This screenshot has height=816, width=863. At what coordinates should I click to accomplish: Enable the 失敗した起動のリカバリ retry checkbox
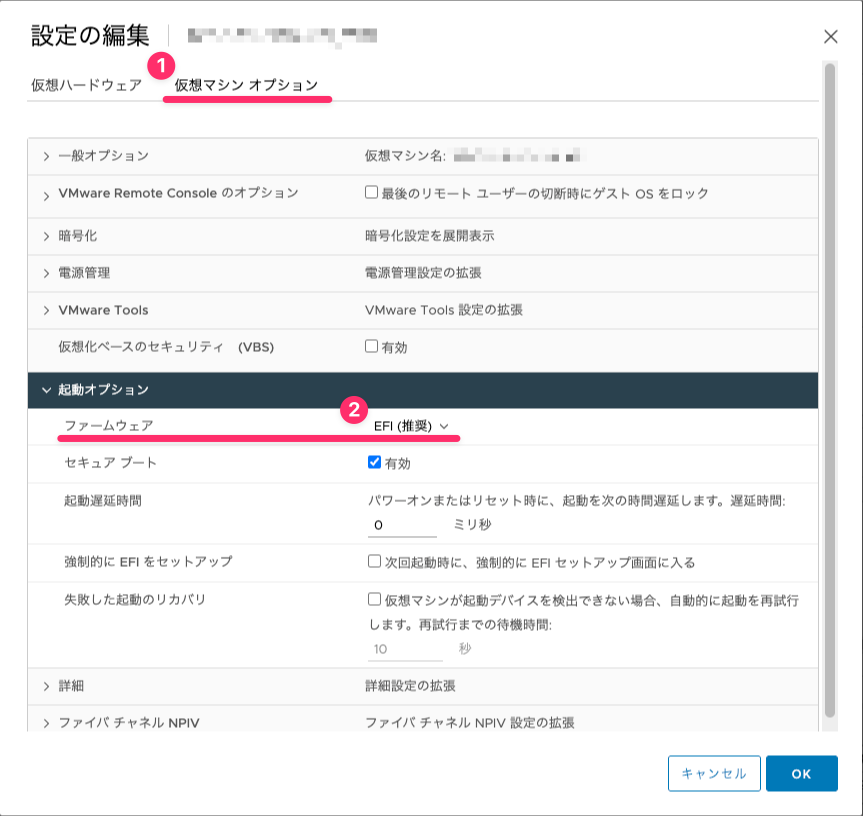[374, 599]
